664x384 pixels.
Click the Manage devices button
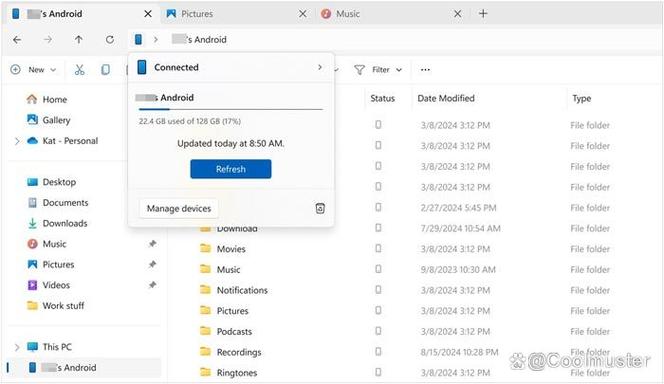(x=179, y=208)
